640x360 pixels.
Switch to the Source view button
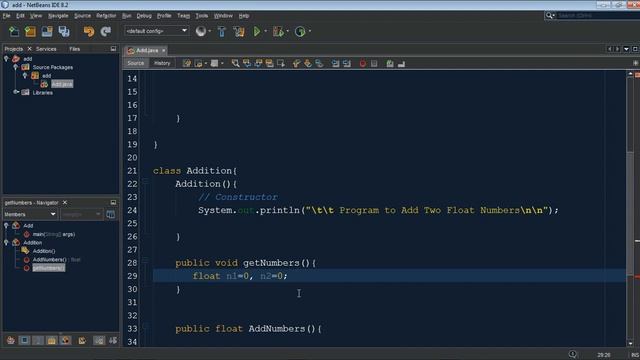(136, 63)
